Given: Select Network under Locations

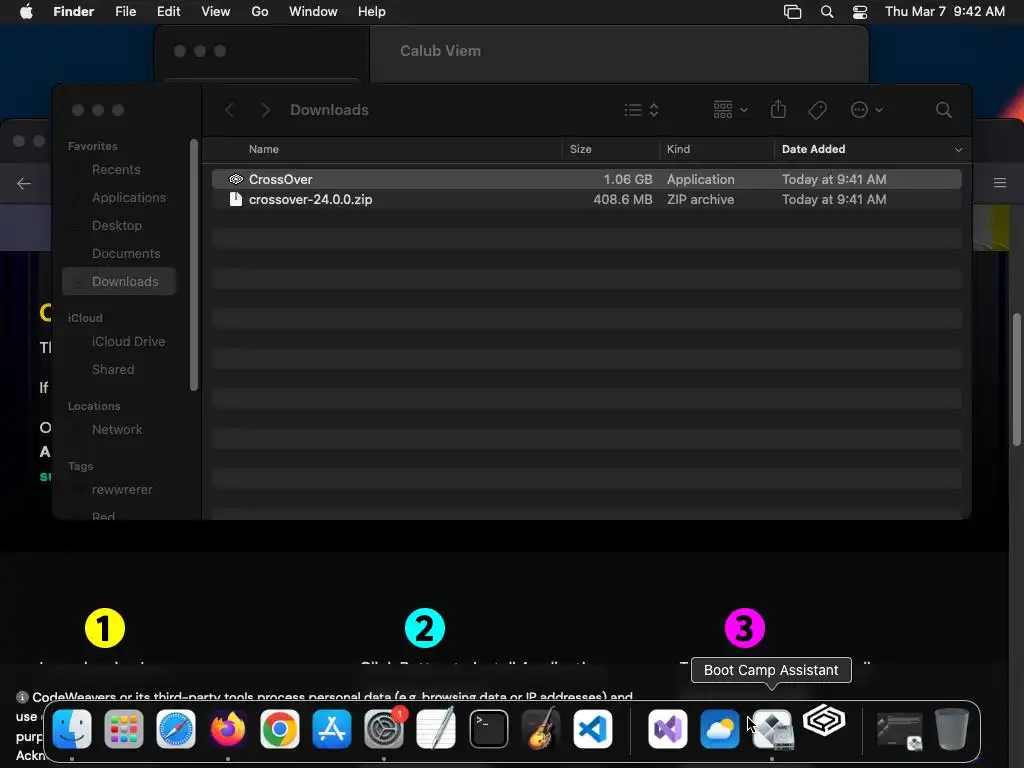Looking at the screenshot, I should click(x=116, y=430).
